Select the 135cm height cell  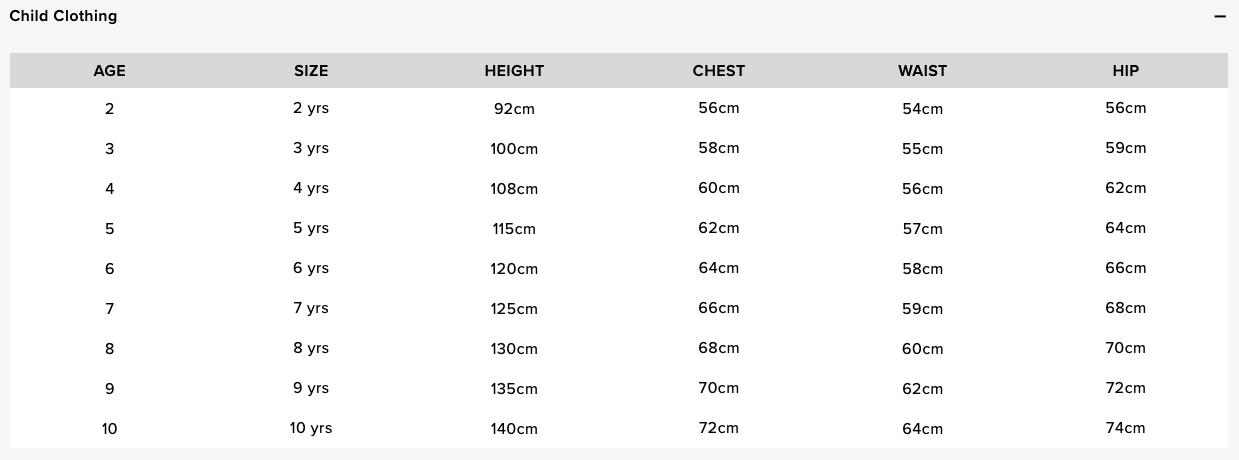[x=514, y=389]
